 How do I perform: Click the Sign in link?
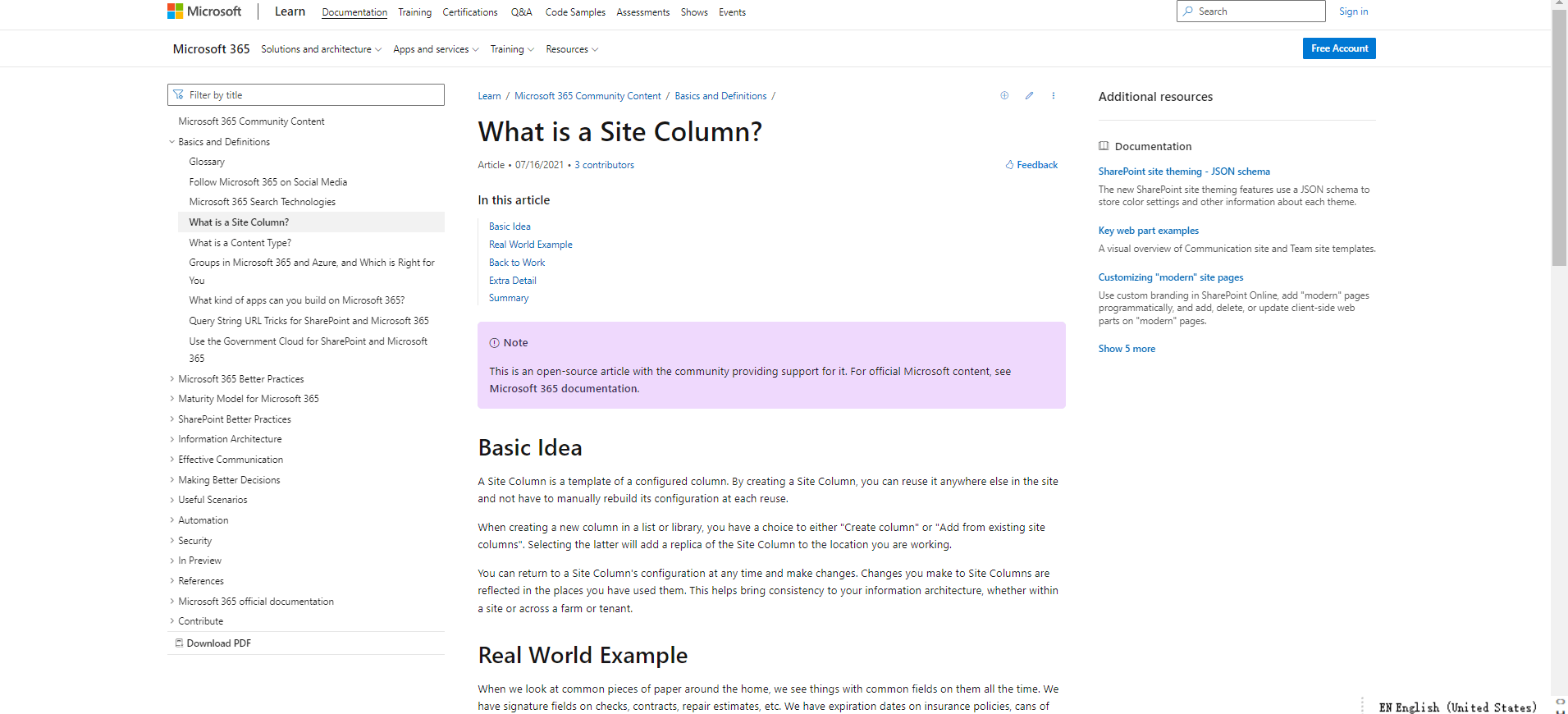1353,11
